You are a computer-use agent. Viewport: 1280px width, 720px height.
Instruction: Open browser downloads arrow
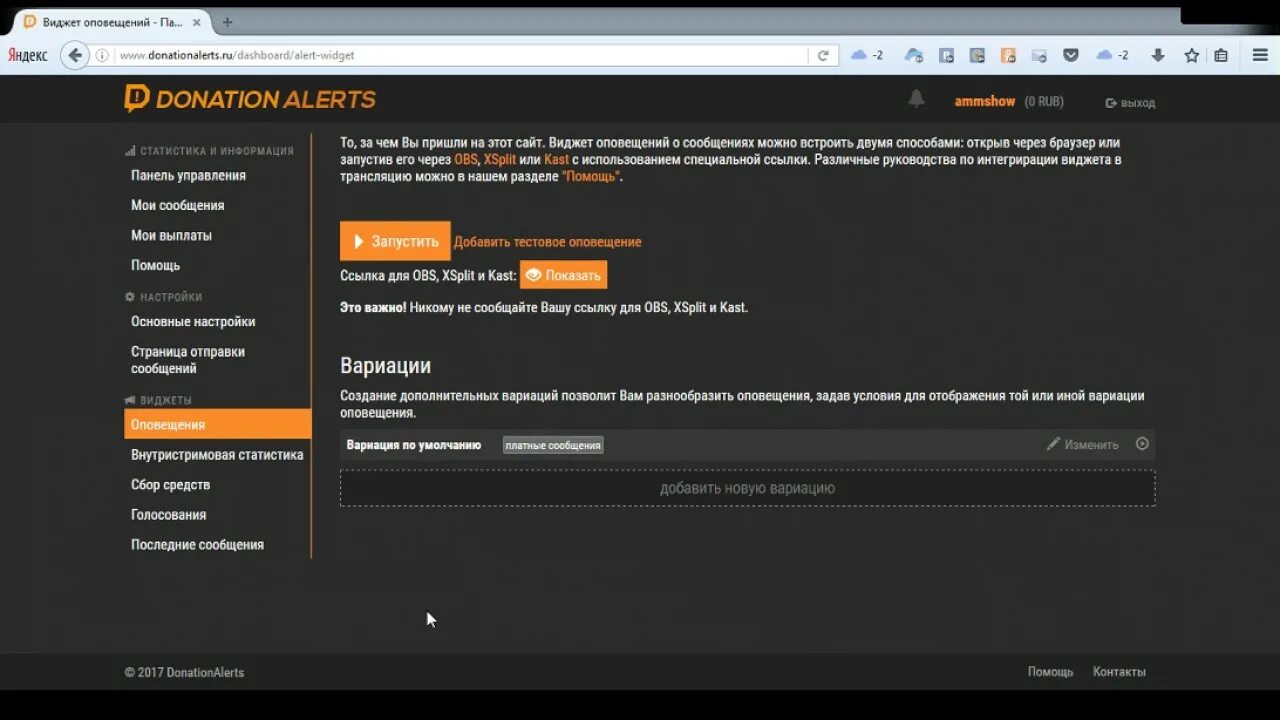(x=1158, y=56)
